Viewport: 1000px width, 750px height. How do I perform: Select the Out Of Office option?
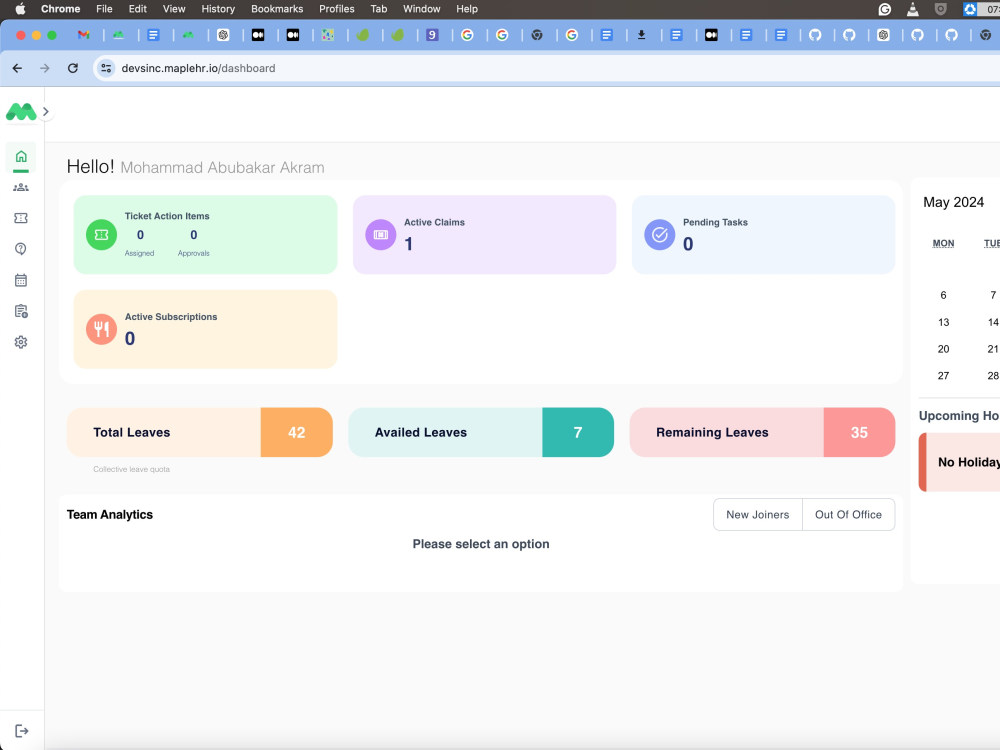coord(848,515)
